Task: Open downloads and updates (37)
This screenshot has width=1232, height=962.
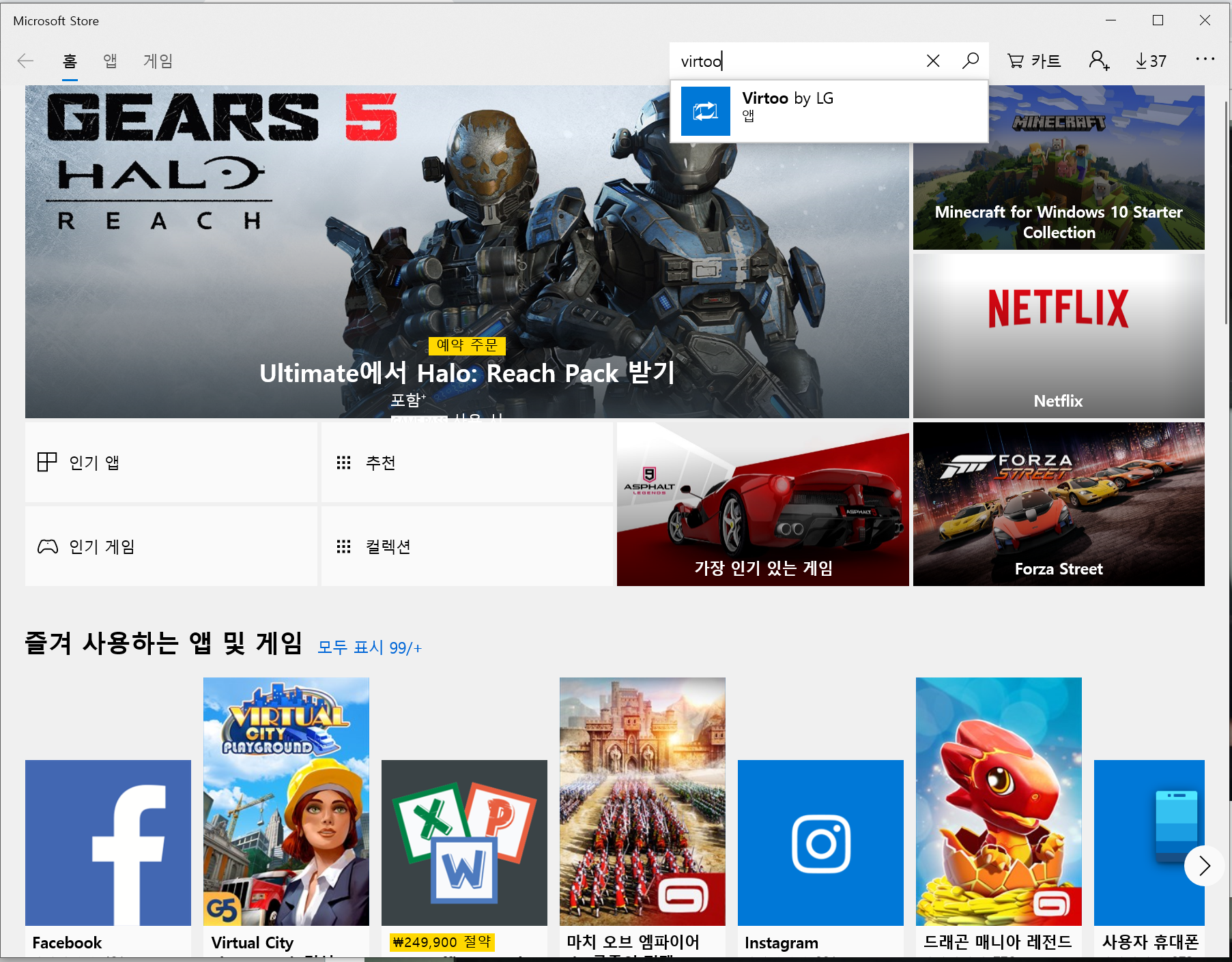Action: coord(1151,61)
